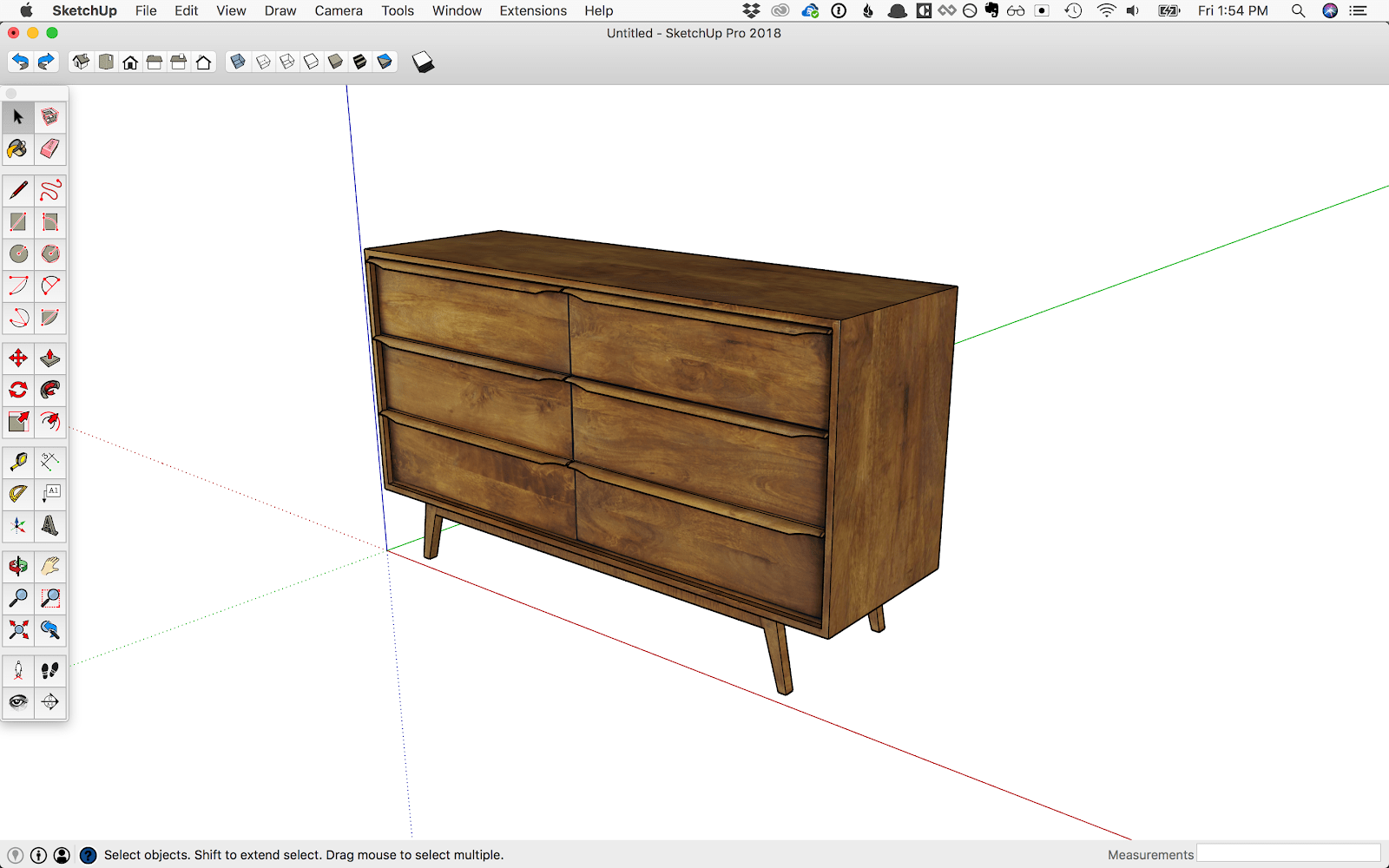This screenshot has height=868, width=1389.
Task: Enable Hidden Line face style
Action: (312, 62)
